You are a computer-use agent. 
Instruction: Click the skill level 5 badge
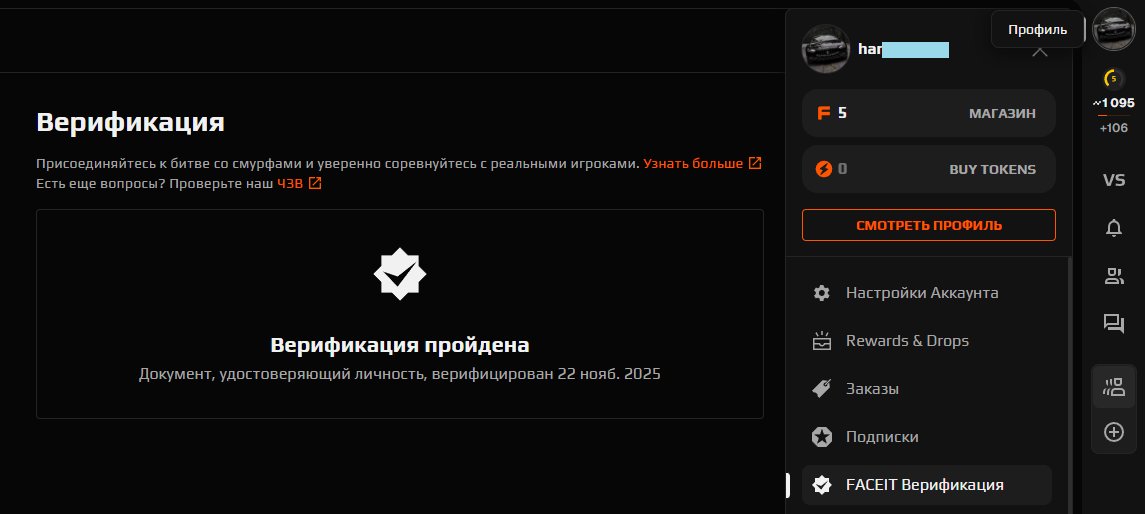coord(1114,78)
